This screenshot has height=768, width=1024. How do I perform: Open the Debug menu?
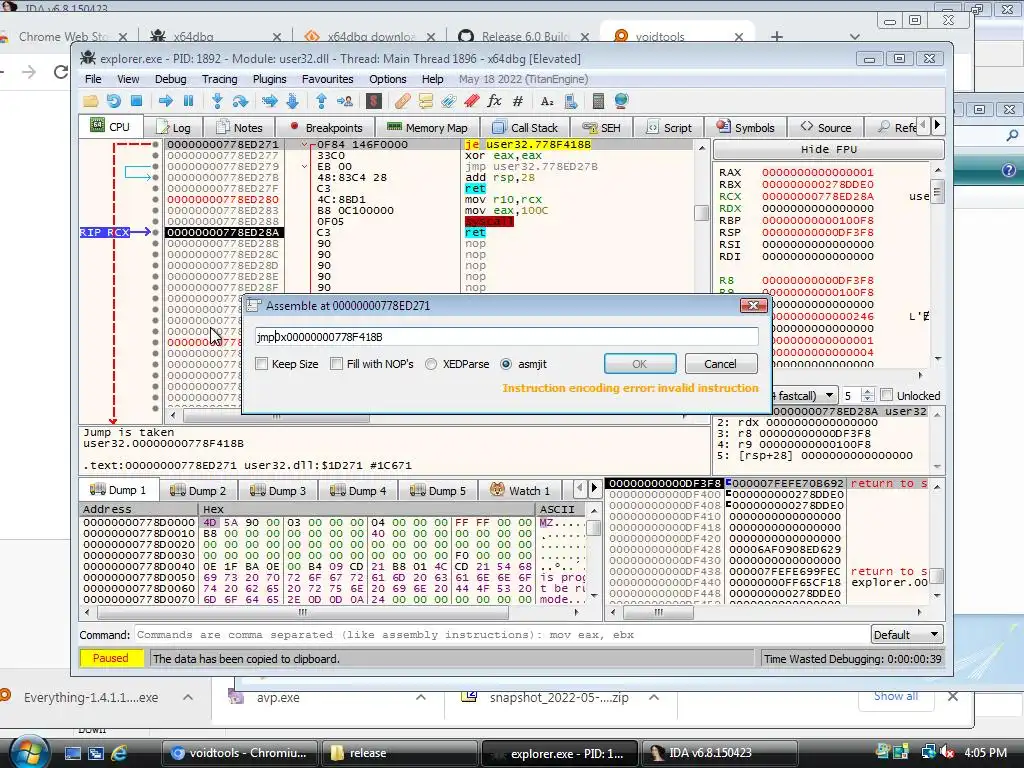pos(170,79)
